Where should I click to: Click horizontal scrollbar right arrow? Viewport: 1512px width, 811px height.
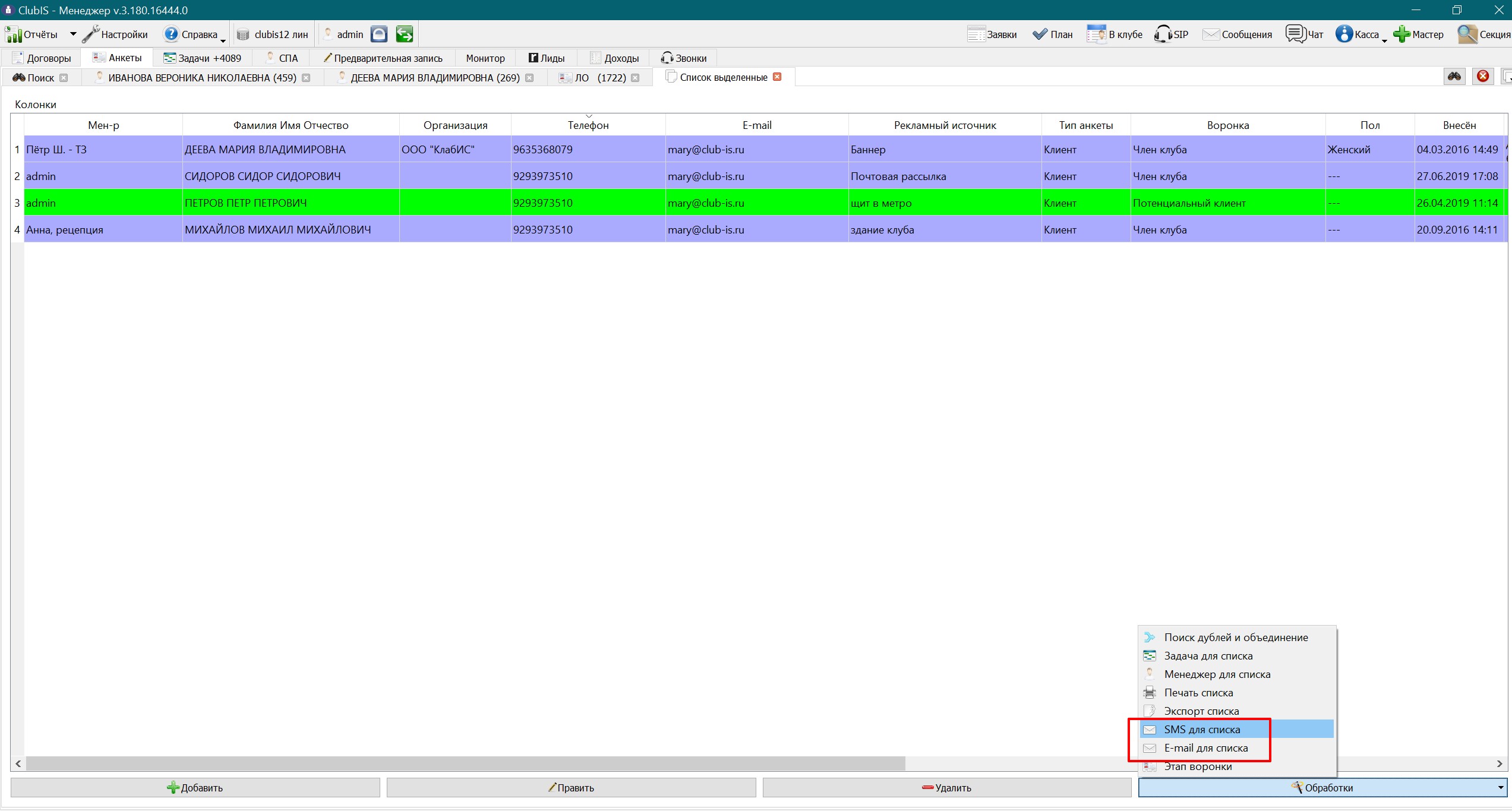pos(1500,764)
